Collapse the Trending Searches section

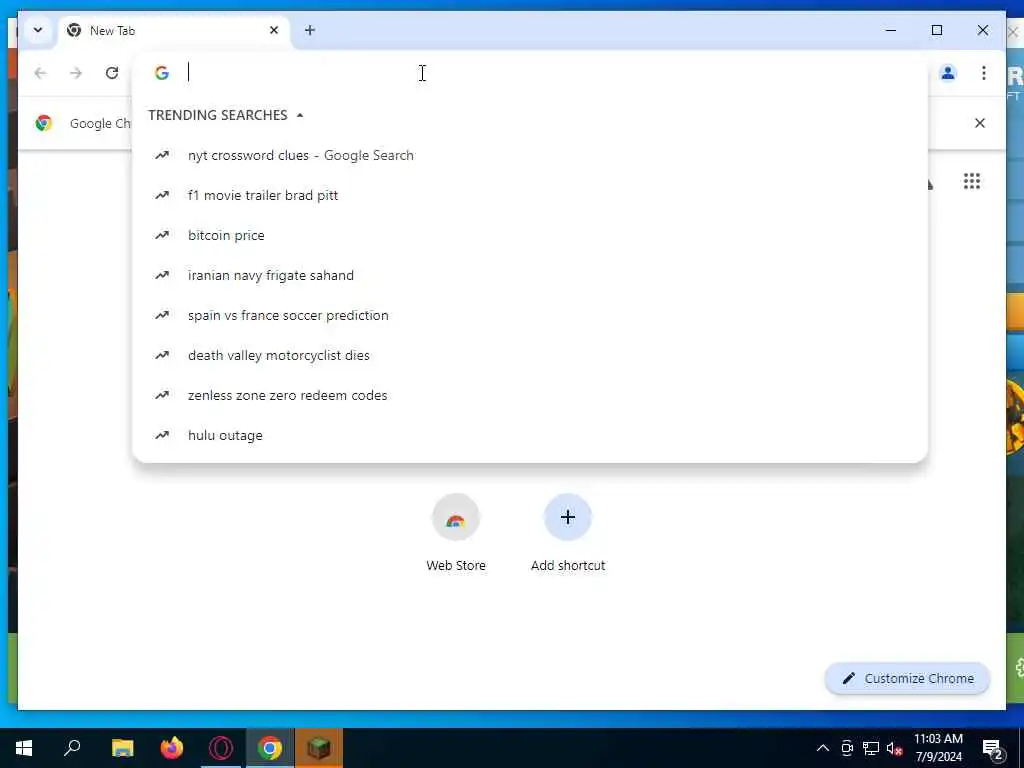(226, 115)
